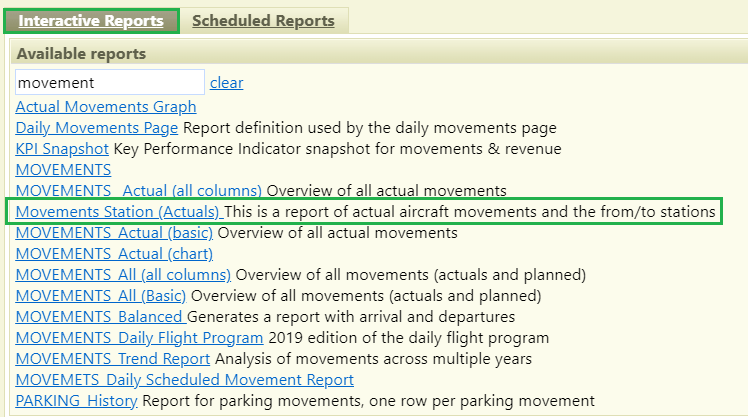Image resolution: width=748 pixels, height=417 pixels.
Task: Open MOVEMENTS_Actual (all columns) report
Action: pos(138,191)
